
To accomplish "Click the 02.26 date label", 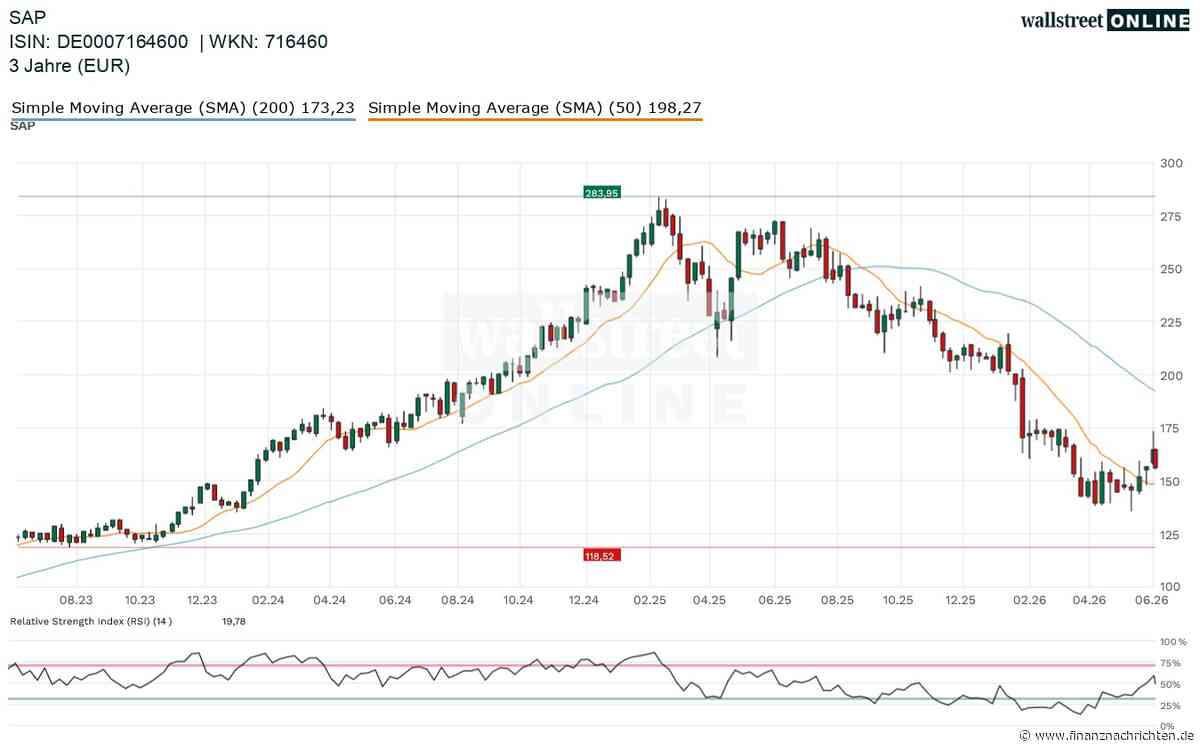I will coord(1029,600).
